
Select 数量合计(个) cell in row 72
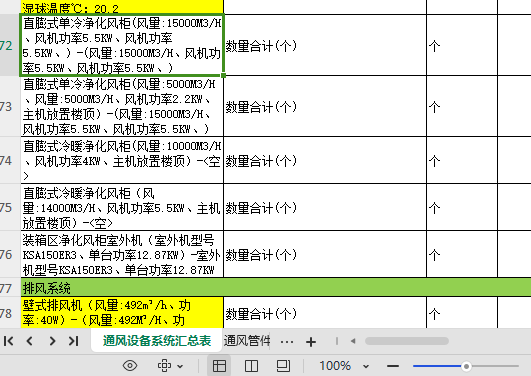[x=325, y=45]
